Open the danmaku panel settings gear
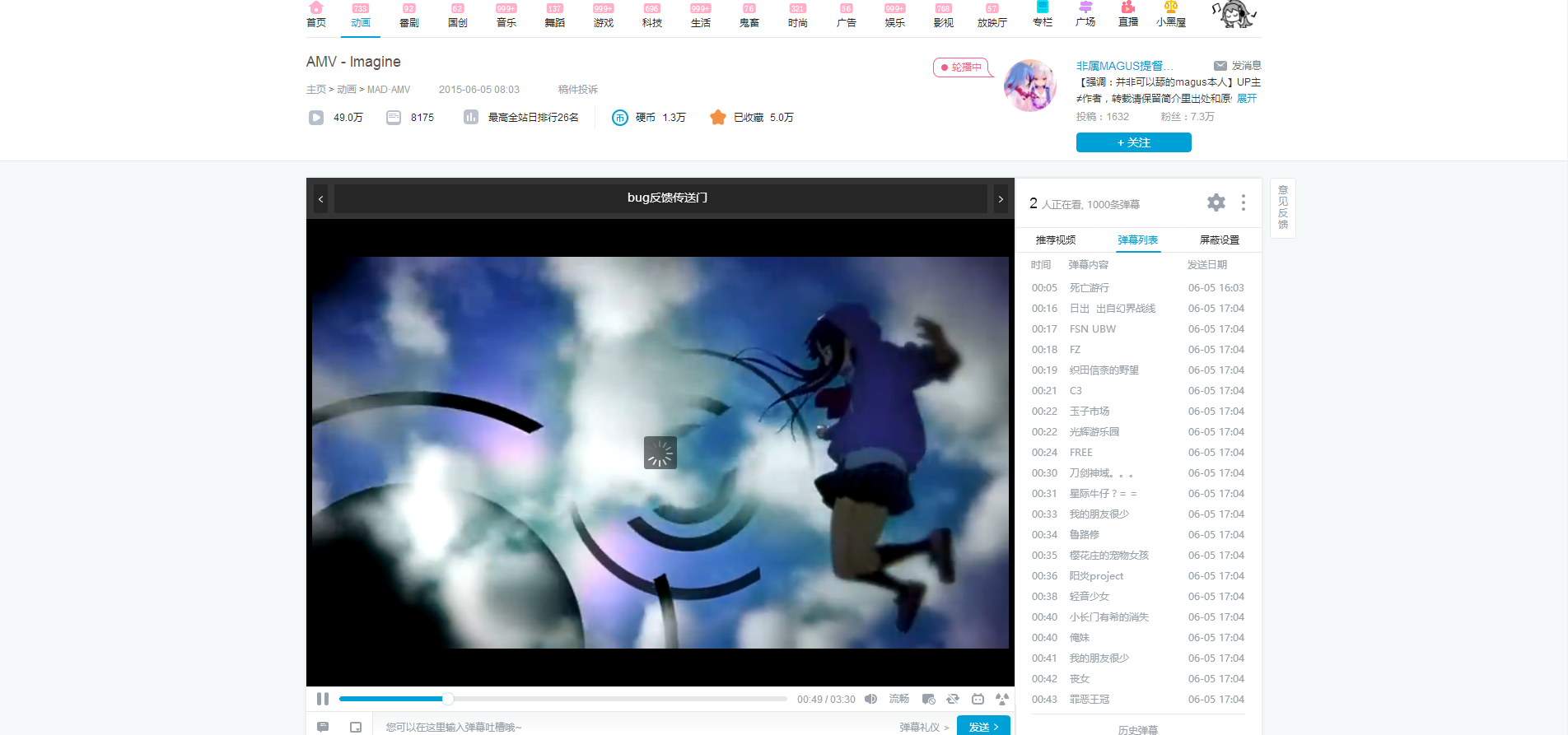The image size is (1568, 735). (x=1216, y=202)
